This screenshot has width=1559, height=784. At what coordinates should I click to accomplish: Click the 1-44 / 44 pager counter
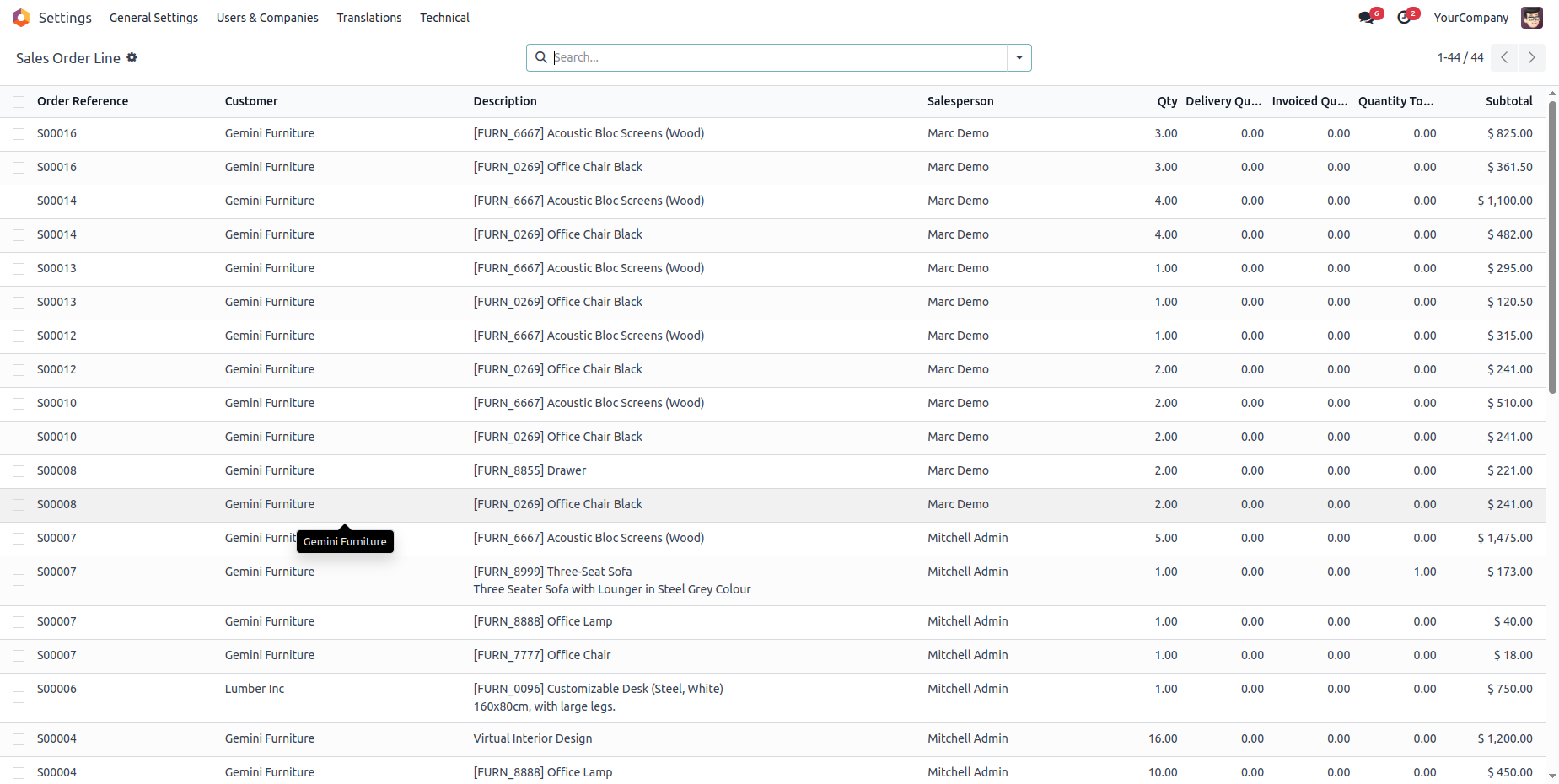coord(1460,57)
